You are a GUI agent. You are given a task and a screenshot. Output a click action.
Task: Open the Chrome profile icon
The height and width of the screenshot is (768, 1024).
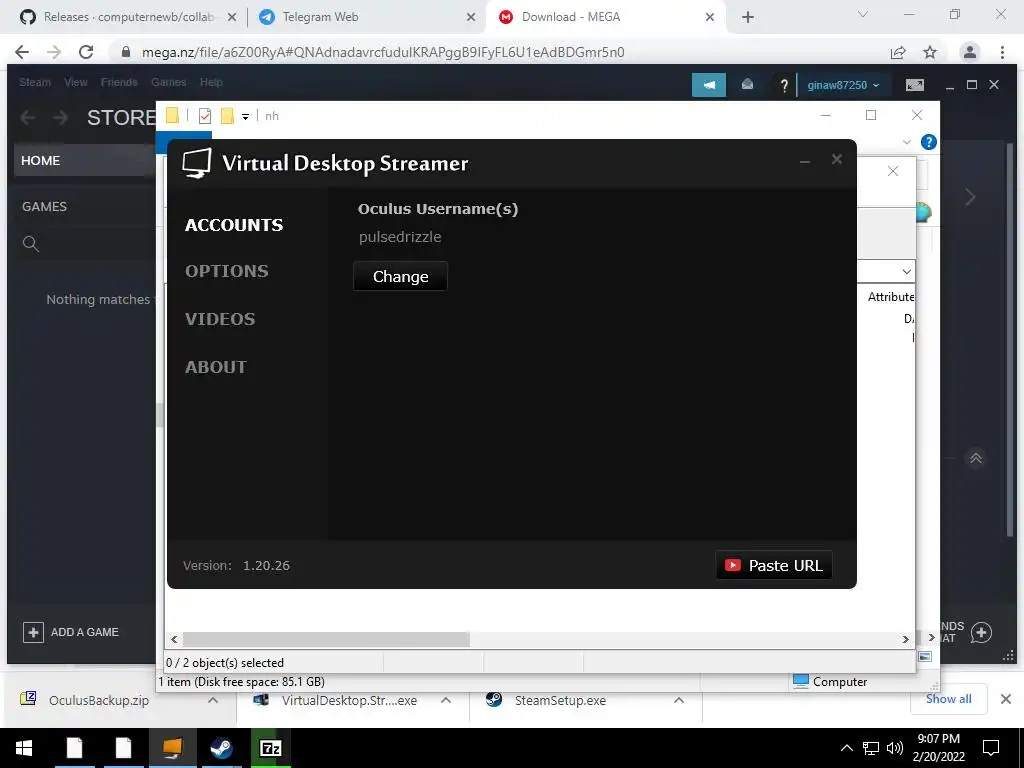coord(970,52)
